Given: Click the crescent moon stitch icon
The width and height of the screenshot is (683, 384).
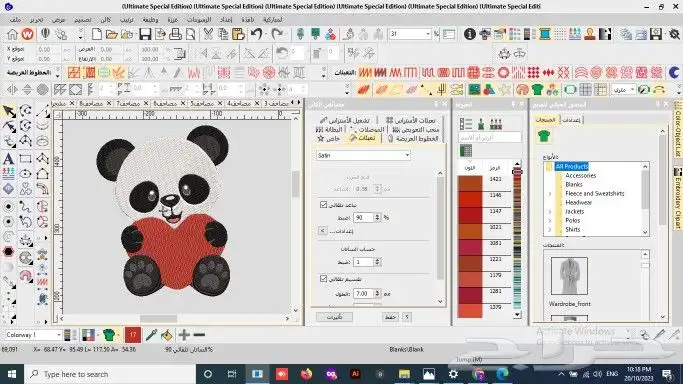Looking at the screenshot, I should click(x=674, y=72).
